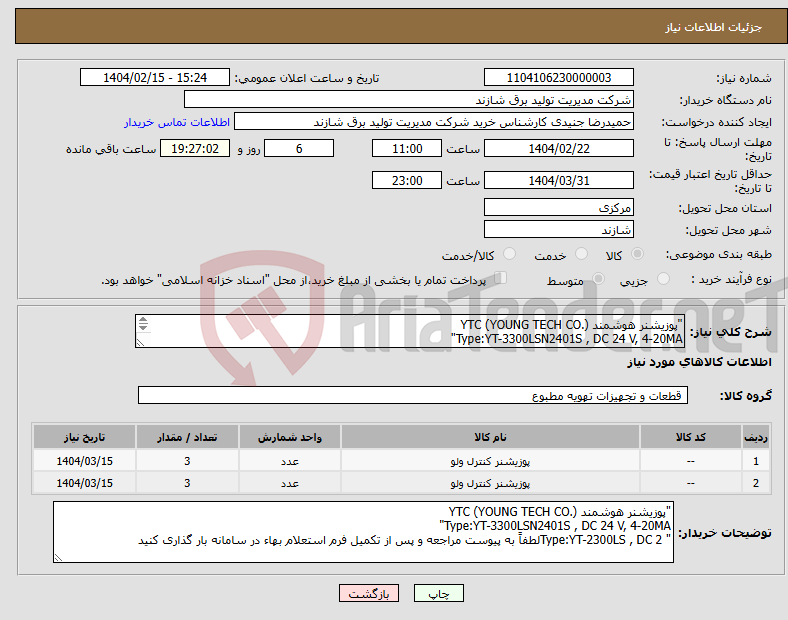The image size is (788, 620).
Task: Click the ردیف column header
Action: coord(756,437)
